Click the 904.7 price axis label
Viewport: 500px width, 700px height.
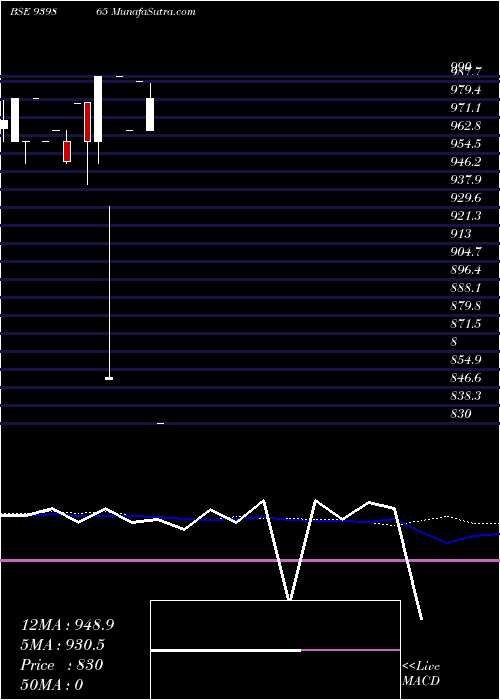466,252
